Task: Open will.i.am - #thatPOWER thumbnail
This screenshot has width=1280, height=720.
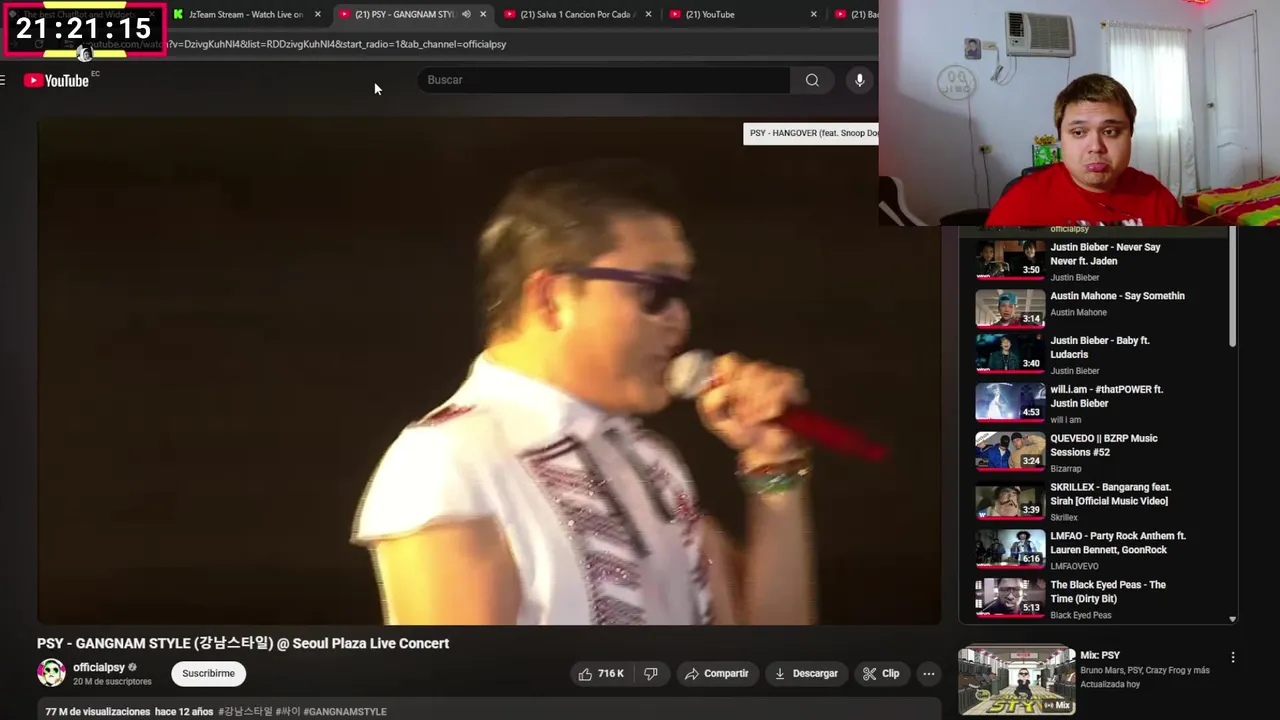Action: click(x=1010, y=402)
